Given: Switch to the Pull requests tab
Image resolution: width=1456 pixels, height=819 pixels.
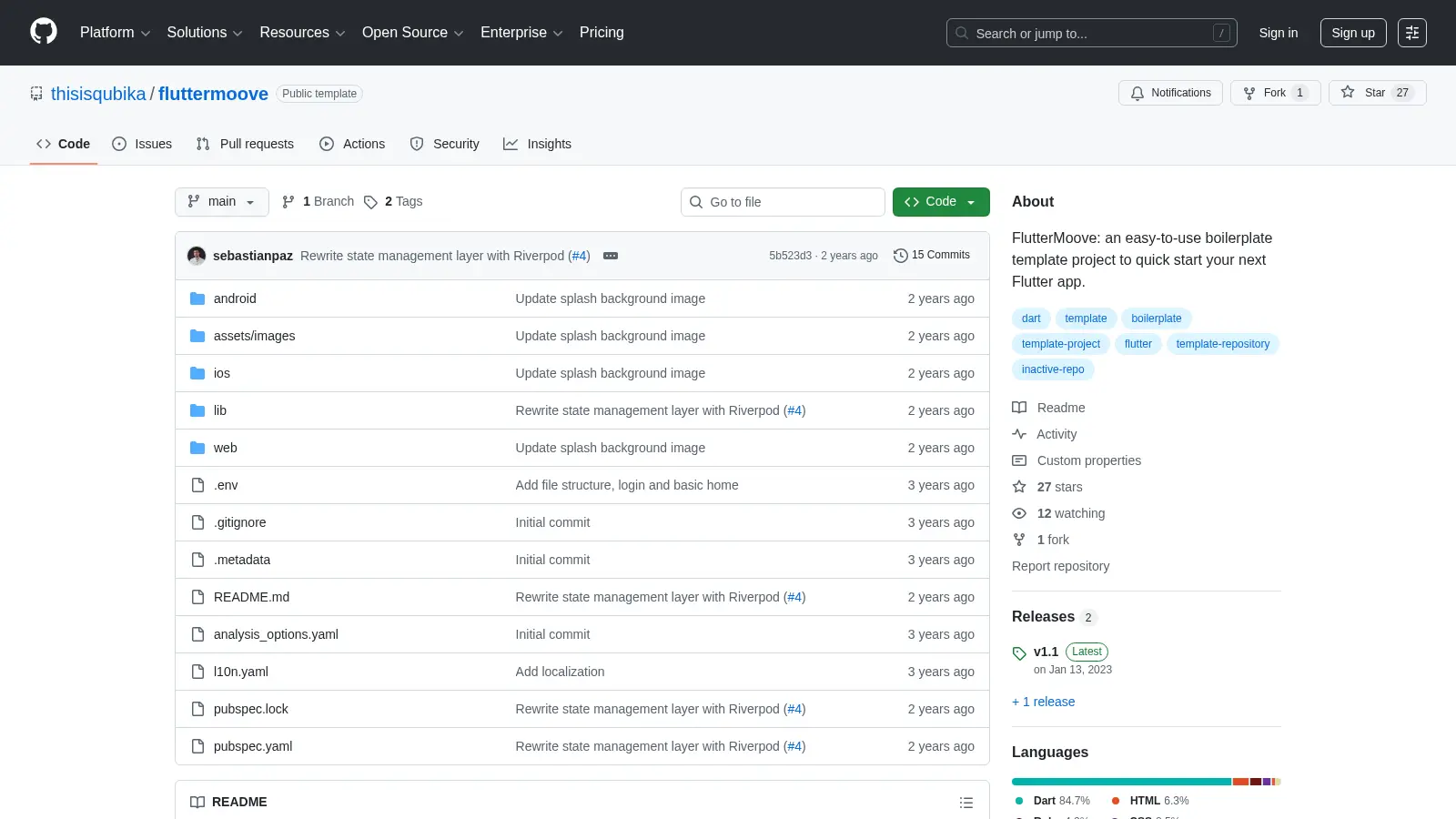Looking at the screenshot, I should pyautogui.click(x=245, y=144).
